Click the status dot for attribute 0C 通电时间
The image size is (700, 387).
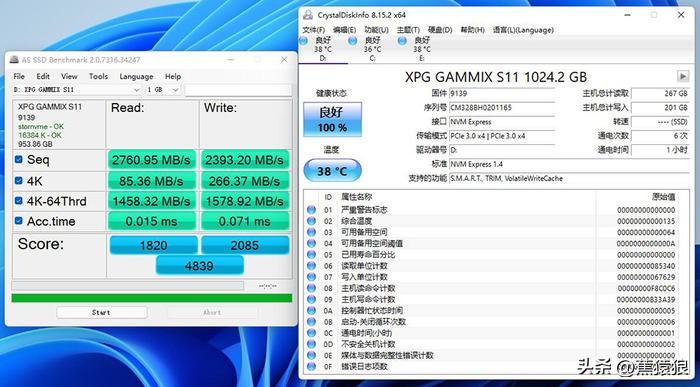(311, 333)
